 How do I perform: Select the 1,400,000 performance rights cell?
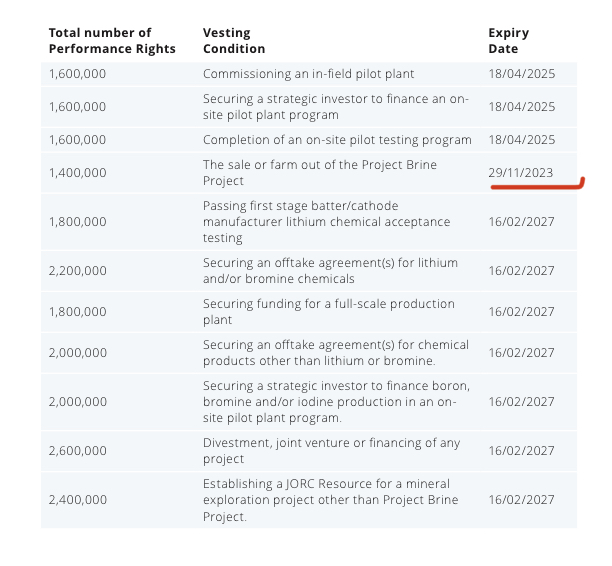pyautogui.click(x=77, y=173)
